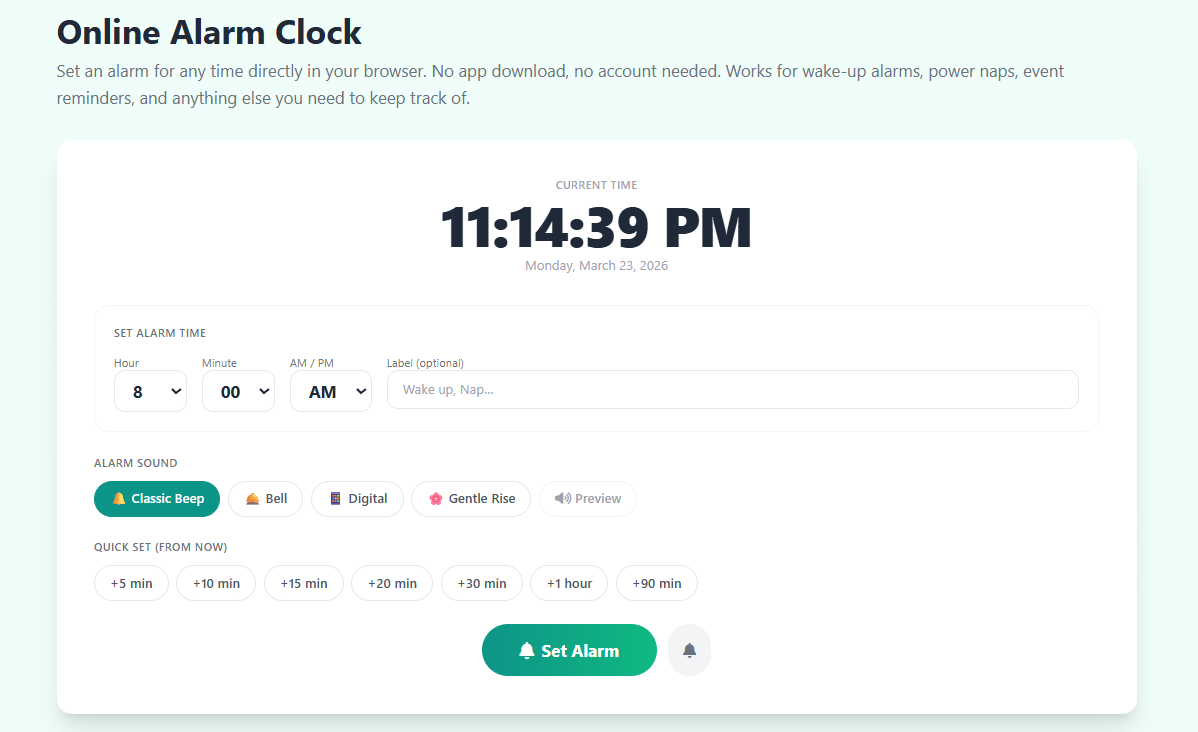This screenshot has width=1198, height=732.
Task: Click the bell icon inside Set Alarm
Action: click(527, 649)
